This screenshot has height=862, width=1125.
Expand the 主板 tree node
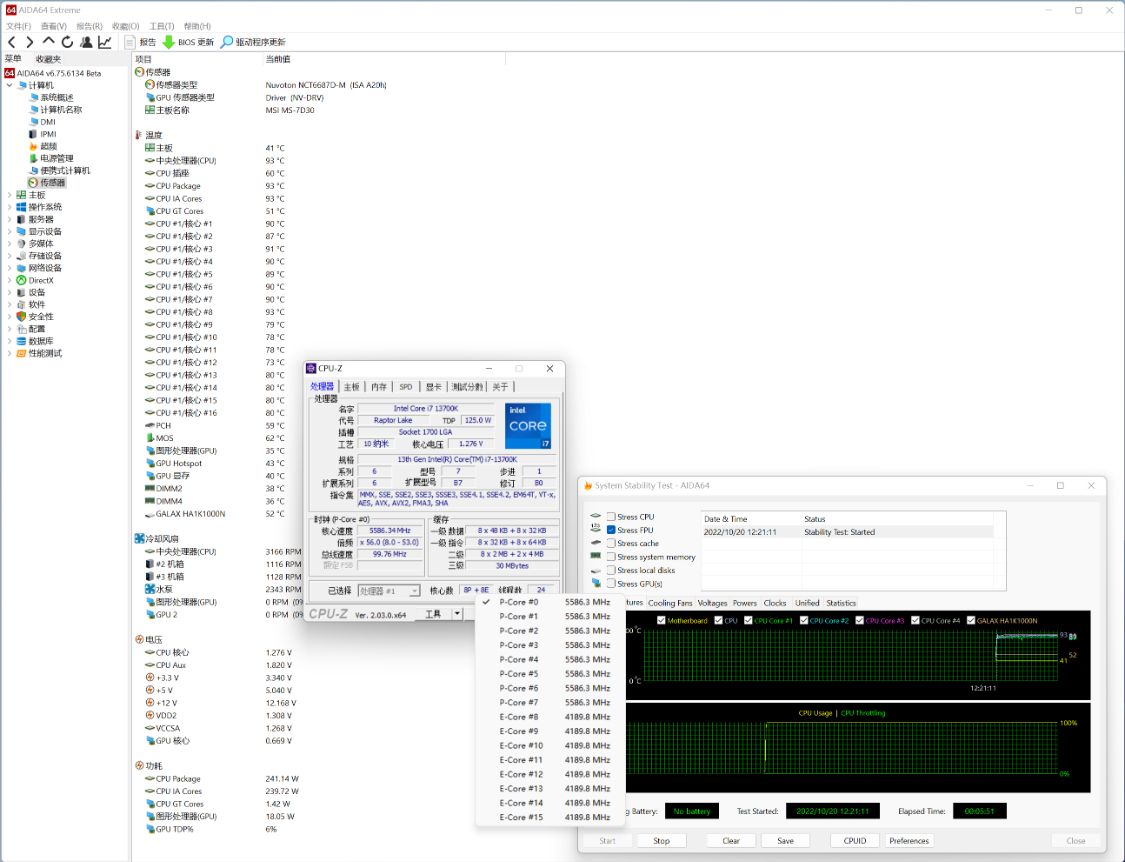pyautogui.click(x=9, y=195)
